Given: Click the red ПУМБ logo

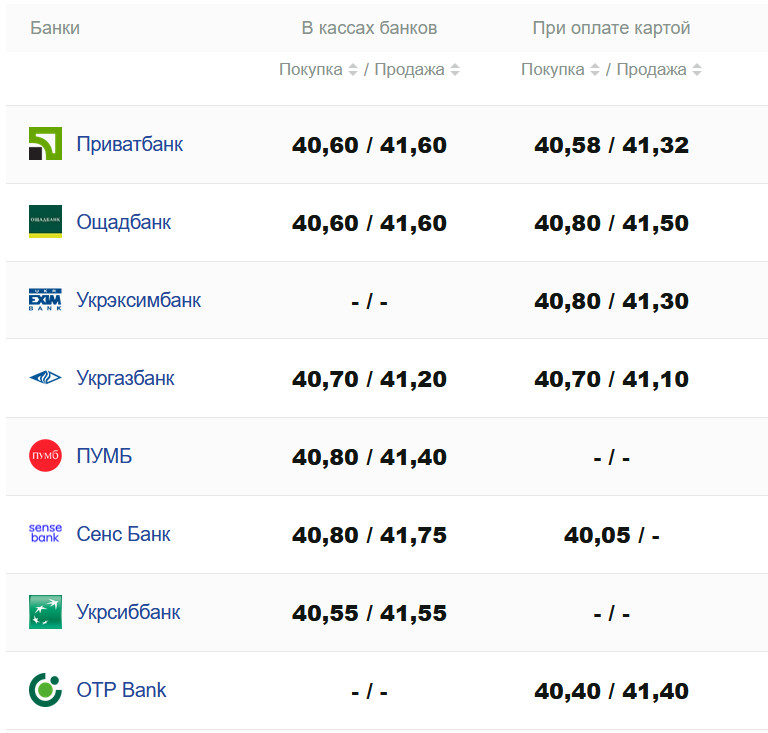Looking at the screenshot, I should coord(45,456).
